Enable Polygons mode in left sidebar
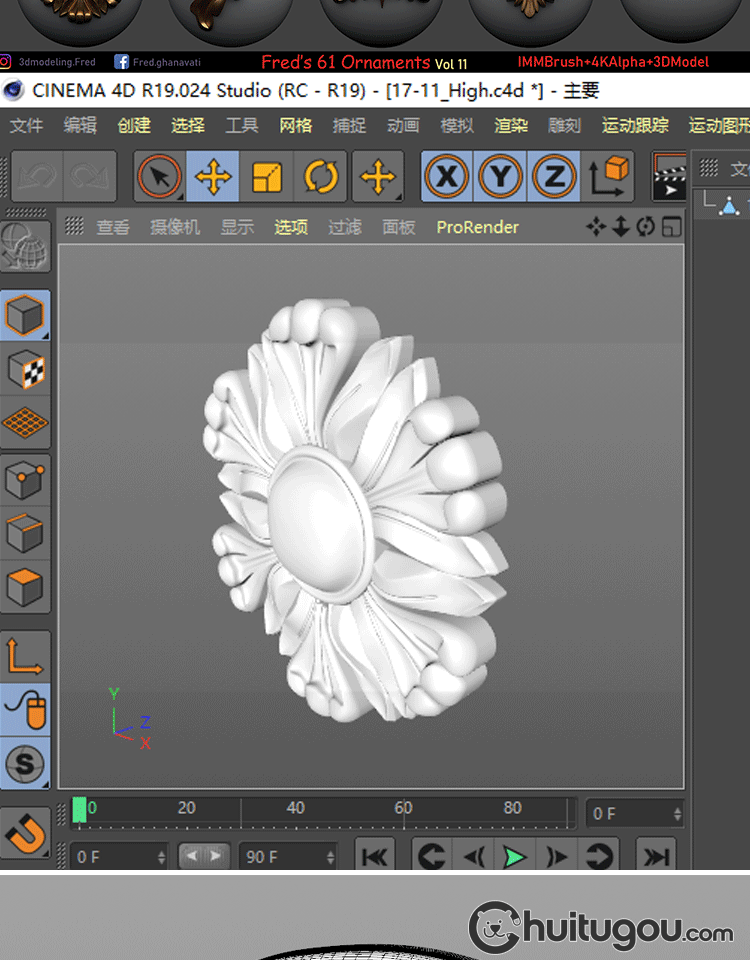The width and height of the screenshot is (750, 960). pos(25,586)
